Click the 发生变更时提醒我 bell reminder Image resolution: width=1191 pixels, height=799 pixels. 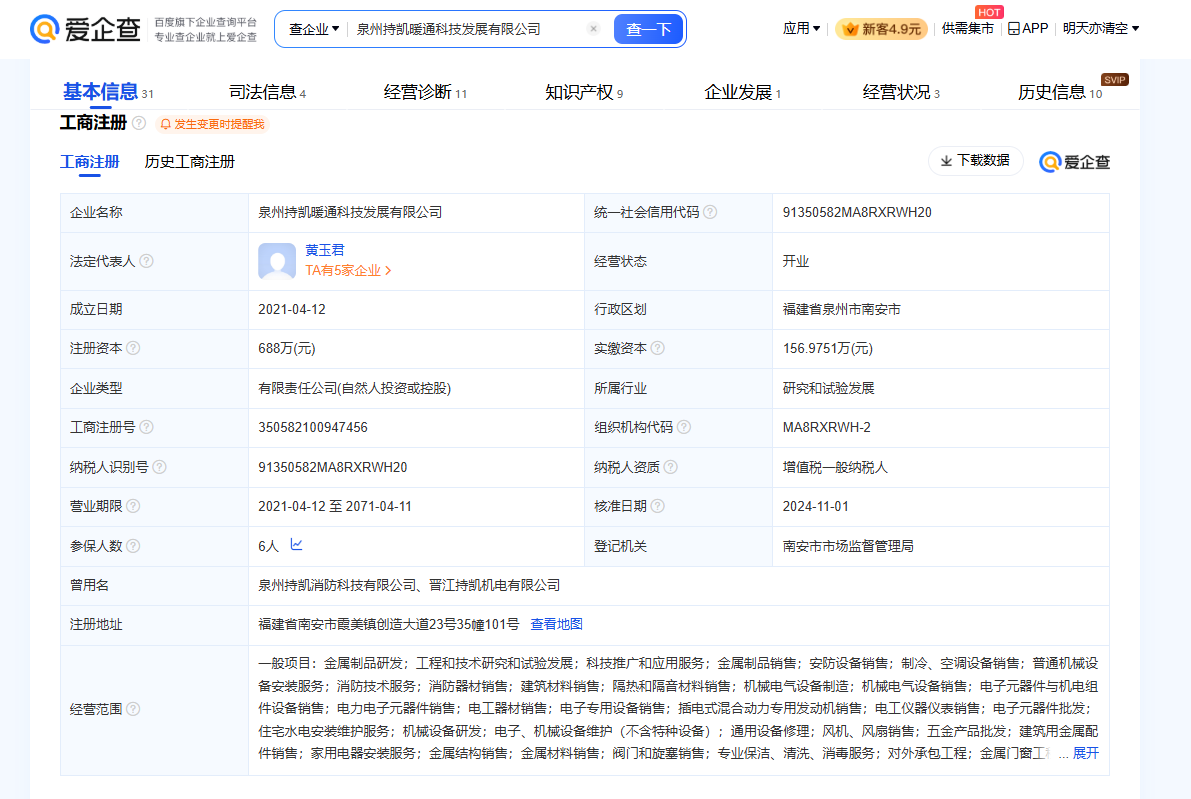coord(212,124)
